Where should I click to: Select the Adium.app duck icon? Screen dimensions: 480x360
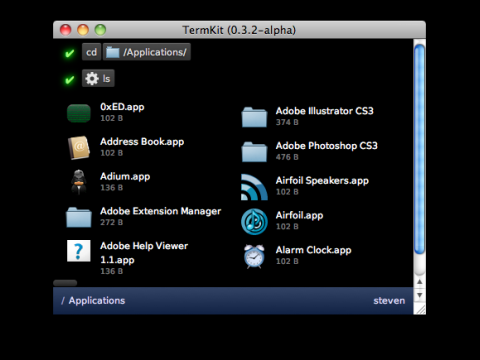[x=79, y=182]
